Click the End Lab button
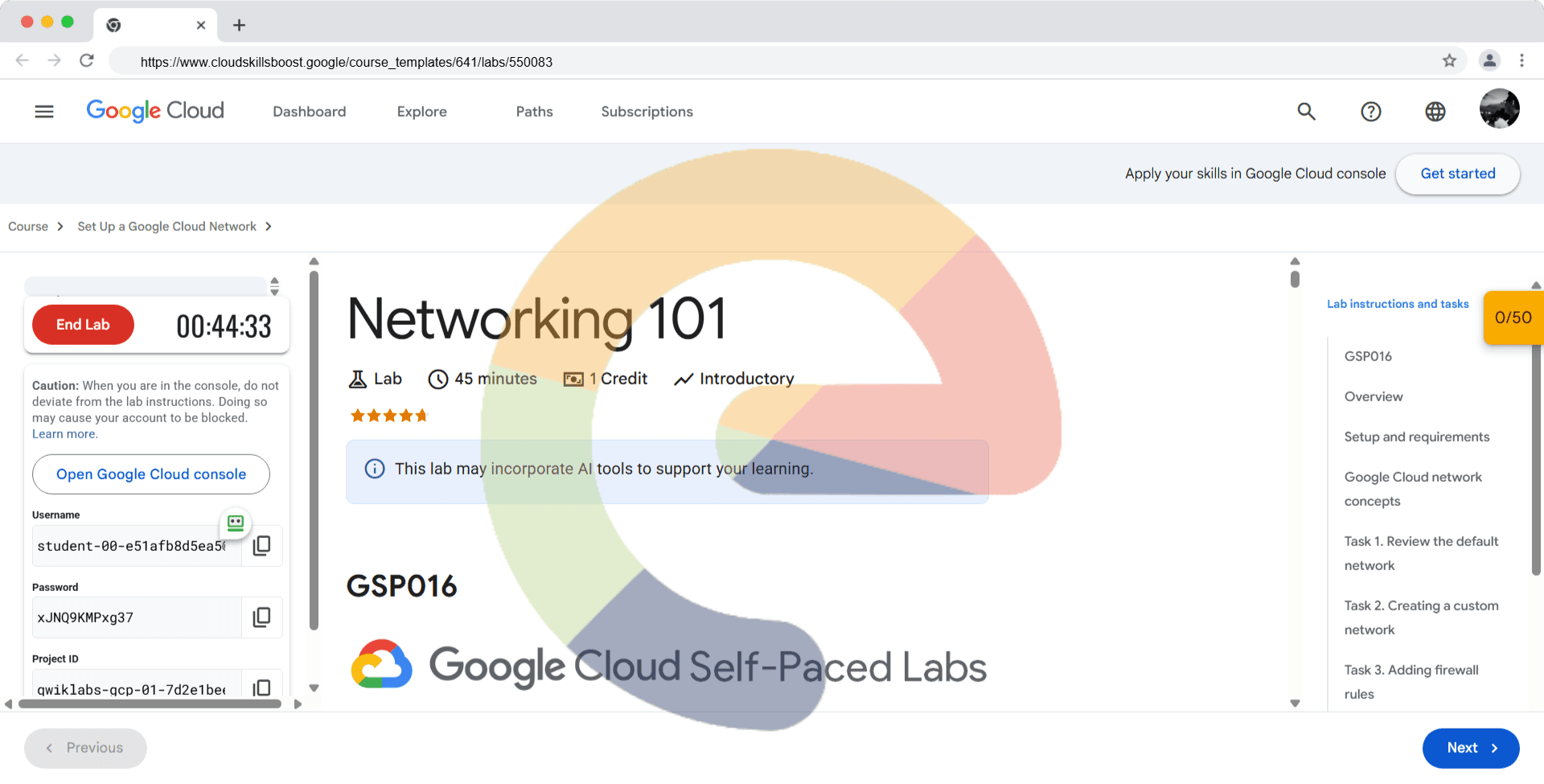This screenshot has height=784, width=1544. pyautogui.click(x=83, y=325)
